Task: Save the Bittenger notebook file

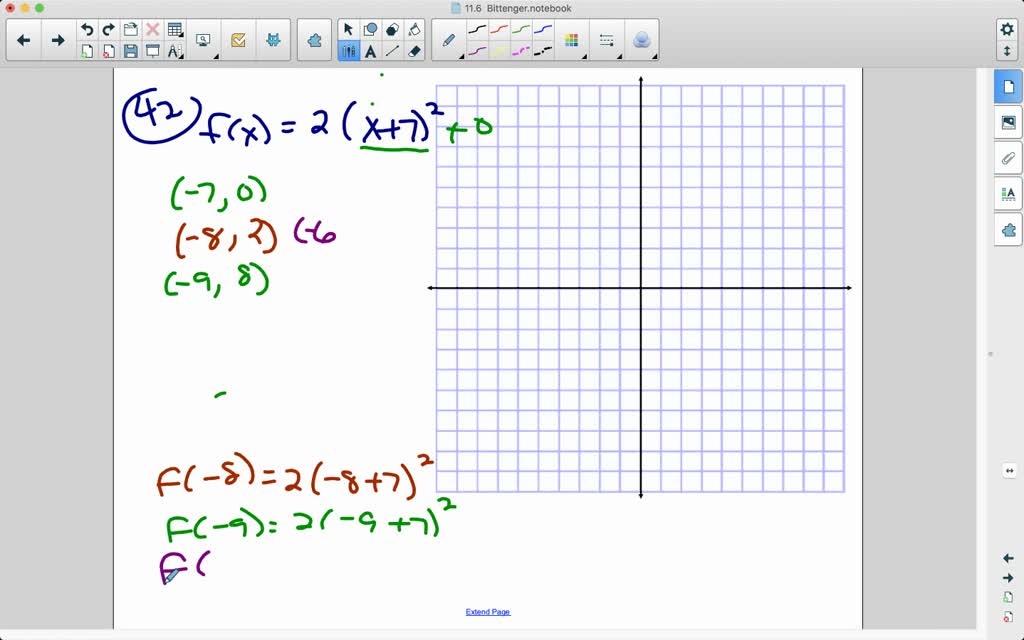Action: pos(130,51)
